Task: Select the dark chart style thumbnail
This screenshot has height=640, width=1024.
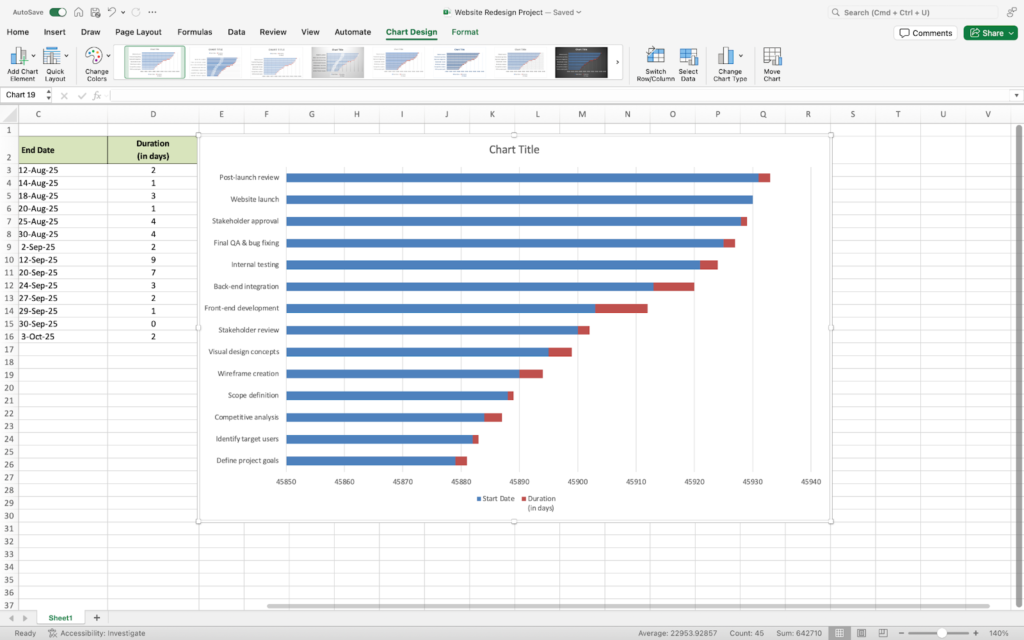Action: pos(581,62)
